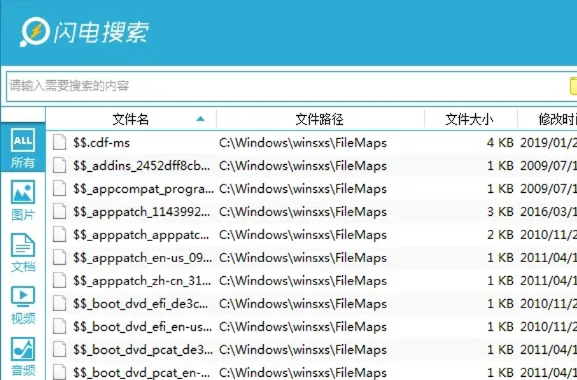This screenshot has width=577, height=380.
Task: Toggle sort arrow on 文件名 column
Action: [x=200, y=118]
